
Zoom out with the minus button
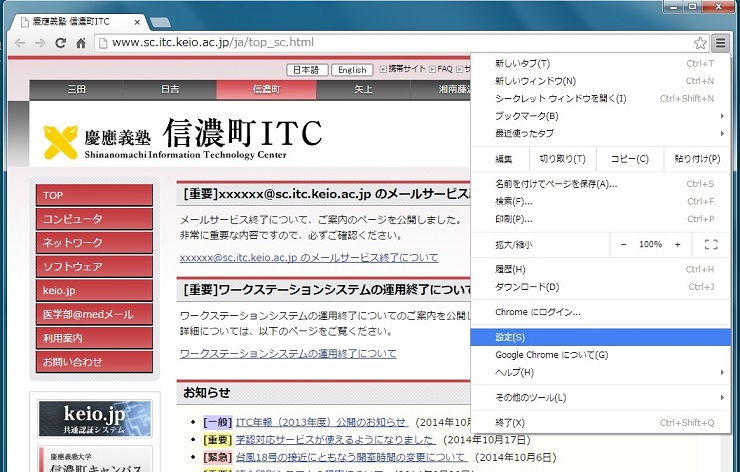pos(623,244)
